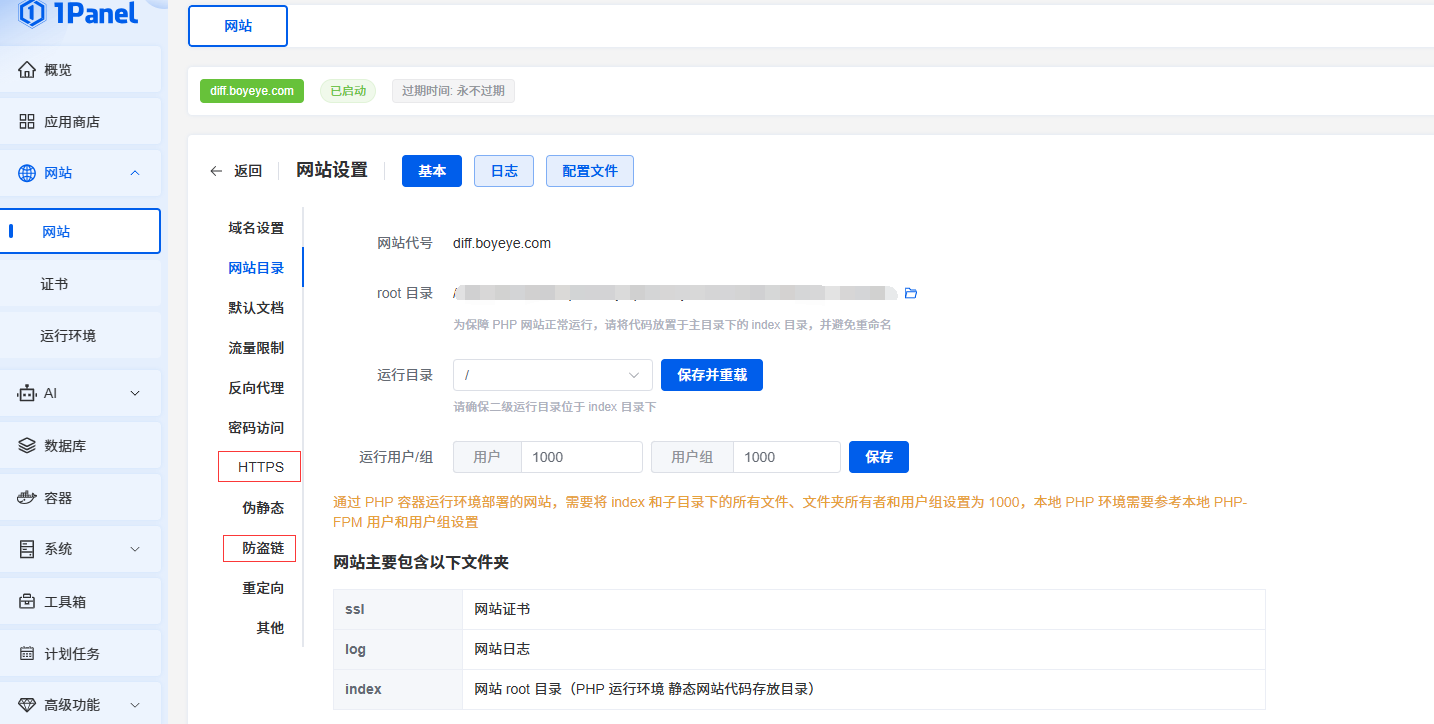Click the log table cell
This screenshot has width=1434, height=724.
(398, 649)
